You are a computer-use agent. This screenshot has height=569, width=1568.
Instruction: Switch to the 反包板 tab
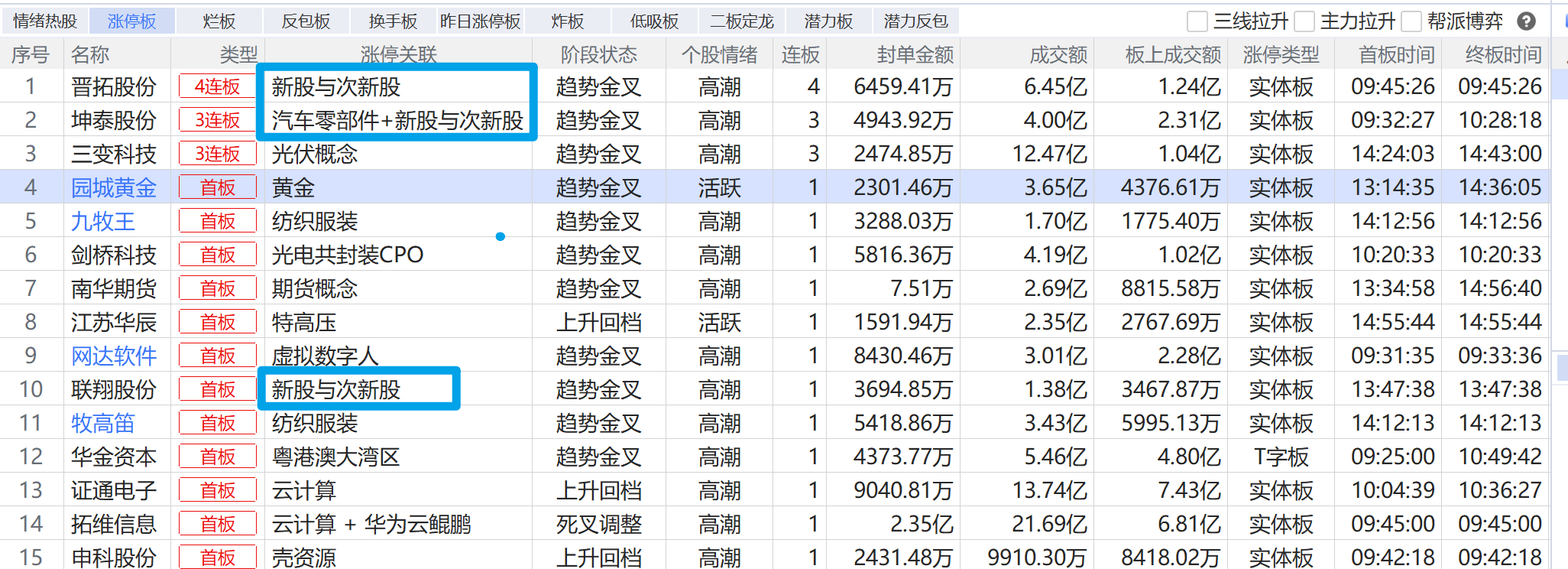click(x=306, y=21)
